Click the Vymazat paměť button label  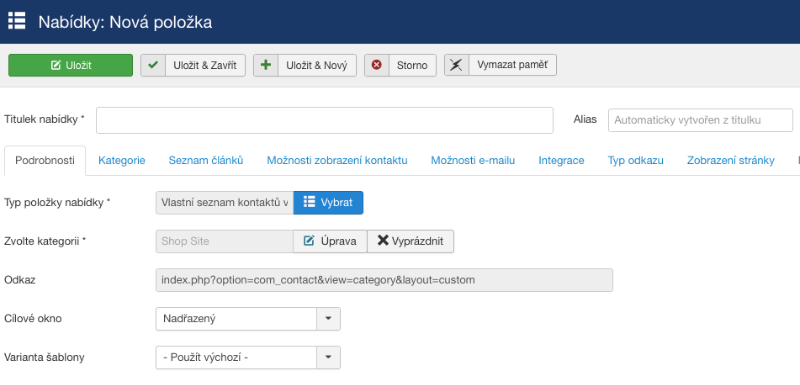[512, 65]
